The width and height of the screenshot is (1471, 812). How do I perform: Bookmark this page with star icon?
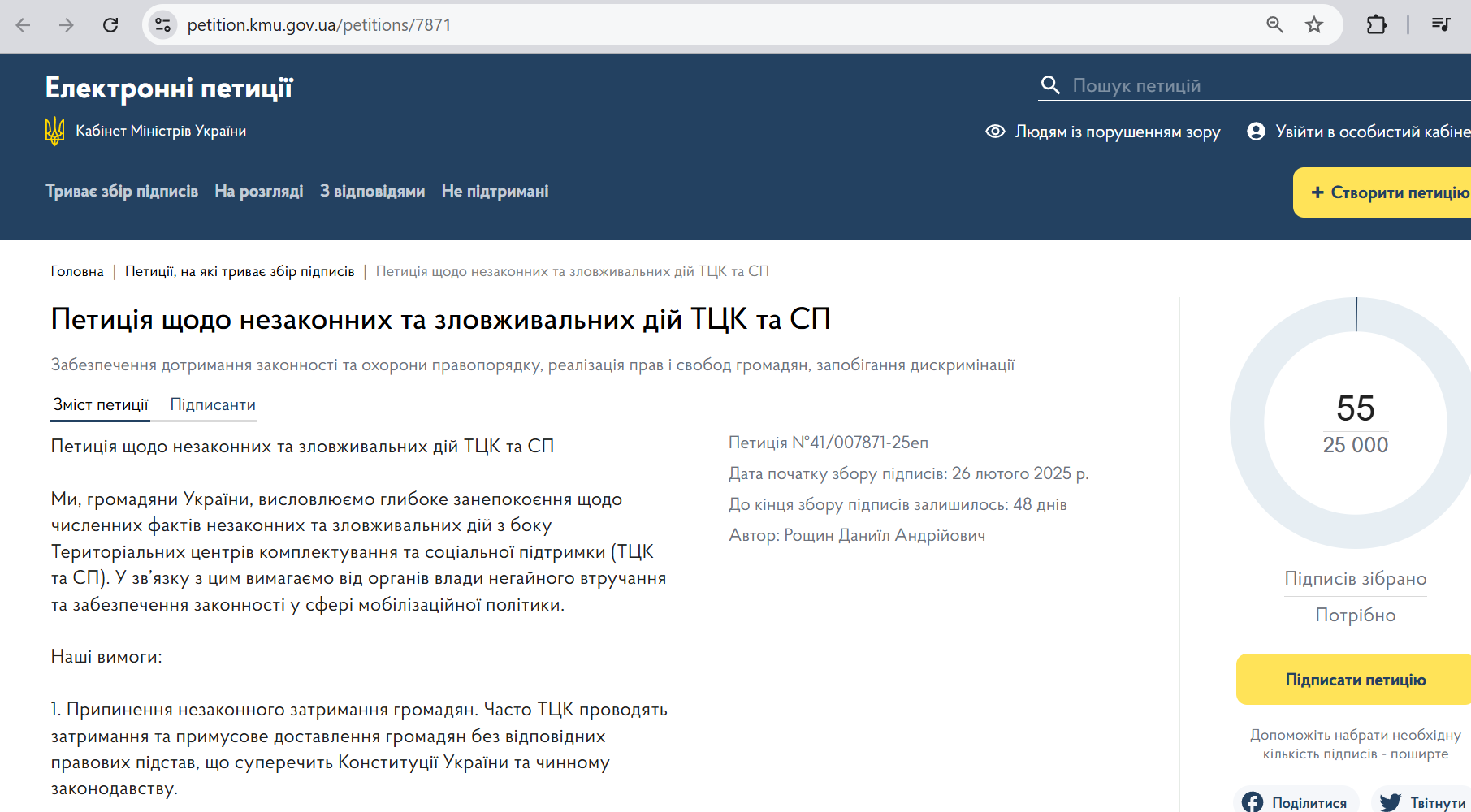pyautogui.click(x=1314, y=25)
